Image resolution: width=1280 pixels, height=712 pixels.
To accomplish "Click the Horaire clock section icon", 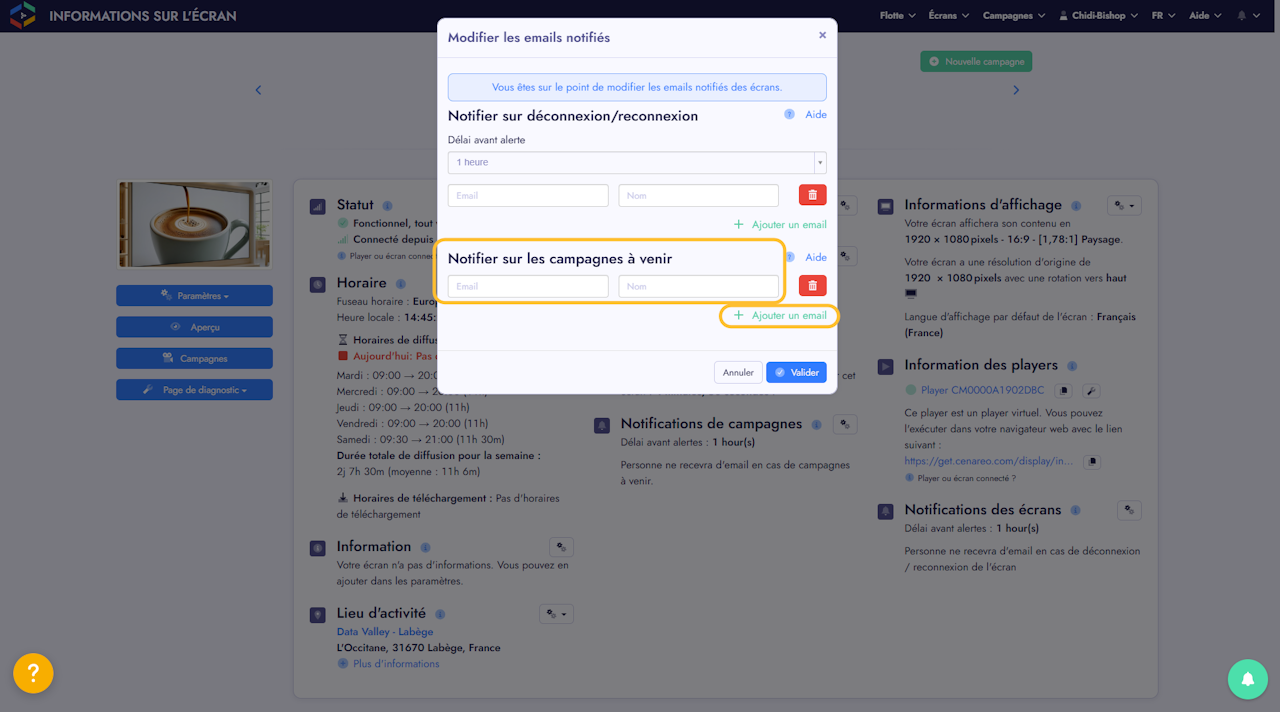I will pyautogui.click(x=318, y=284).
